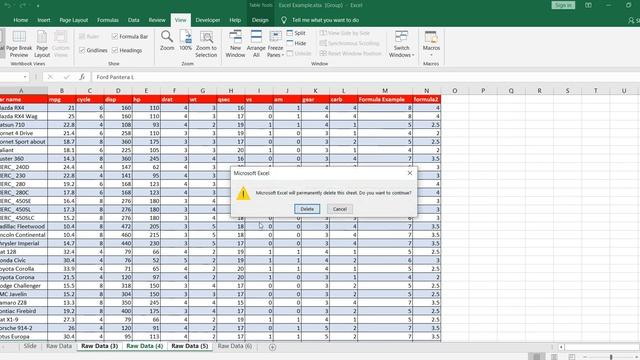Click the Page Break Preview status bar icon
The image size is (640, 360).
(x=572, y=357)
